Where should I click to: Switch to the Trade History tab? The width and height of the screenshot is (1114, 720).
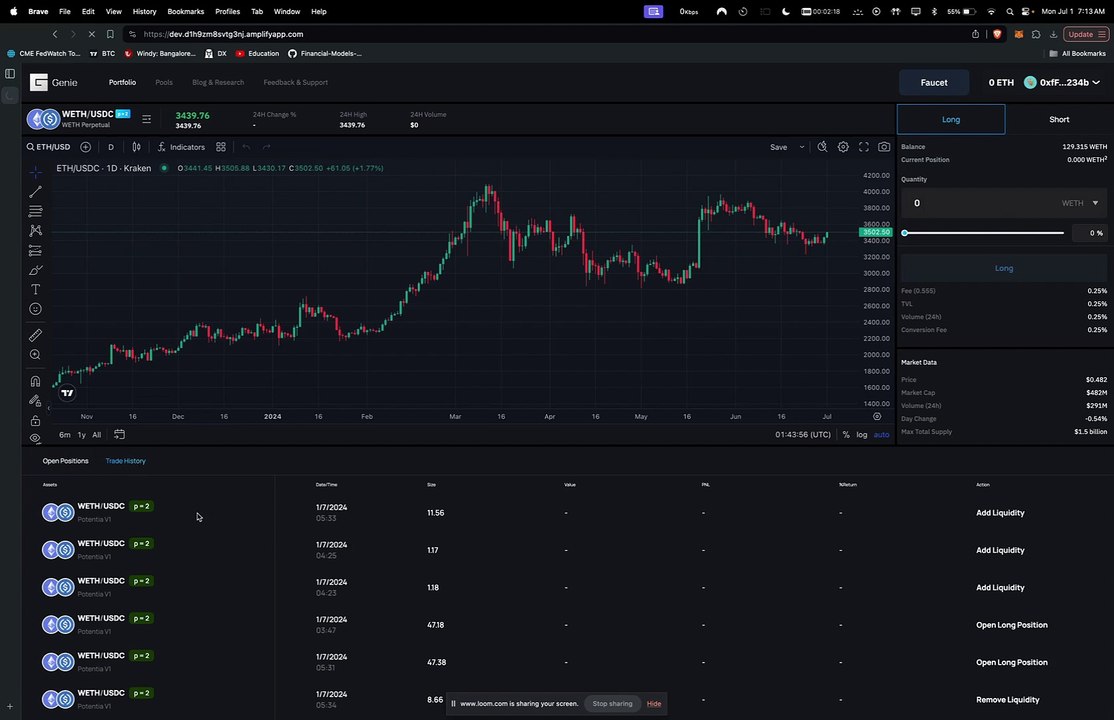coord(126,461)
